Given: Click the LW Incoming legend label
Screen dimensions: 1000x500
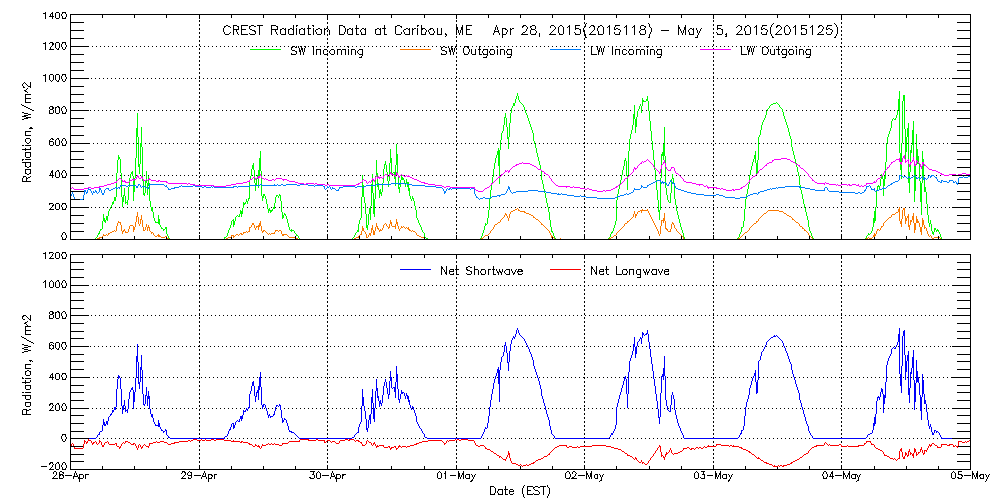Looking at the screenshot, I should [626, 51].
